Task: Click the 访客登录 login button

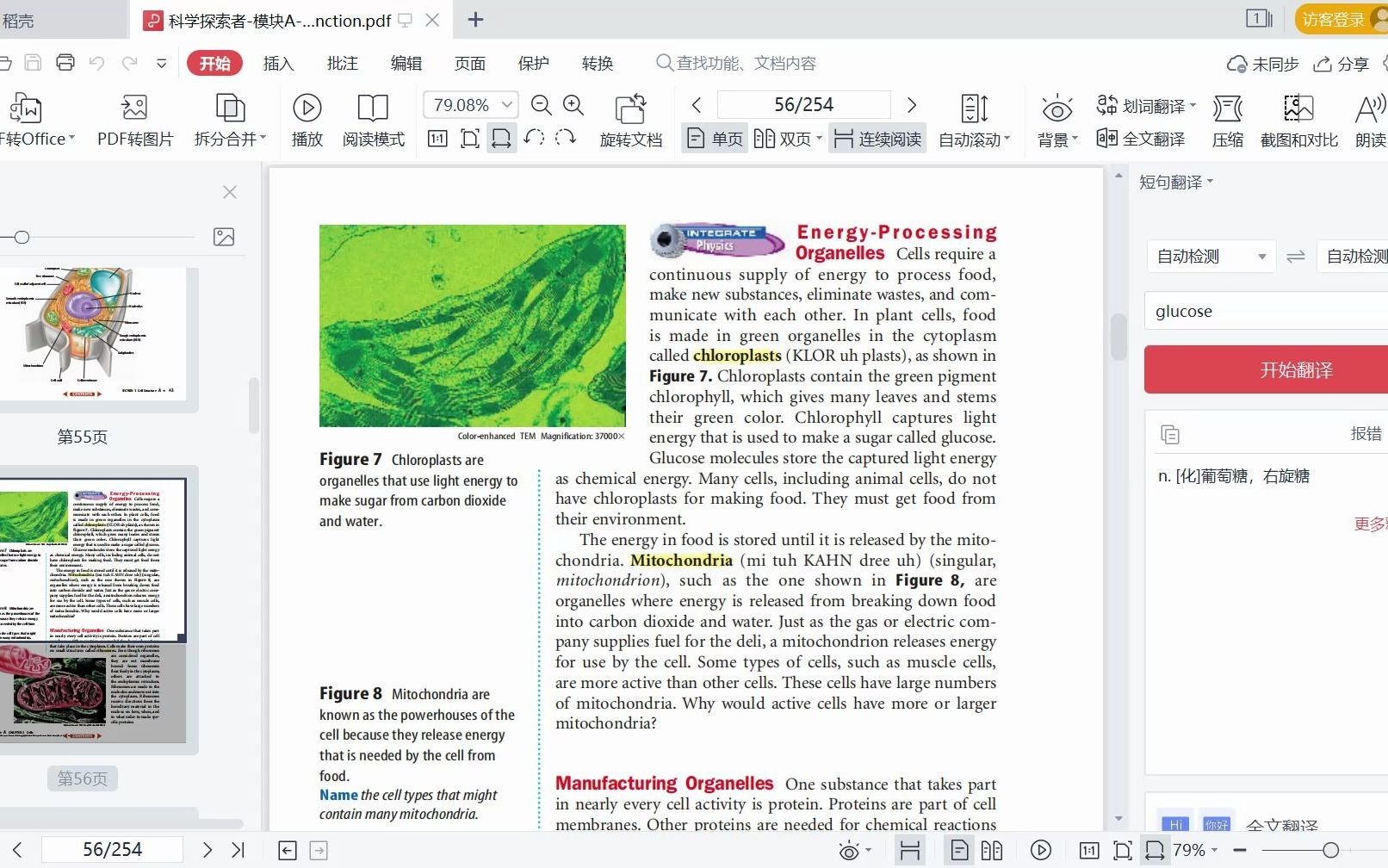Action: tap(1341, 20)
